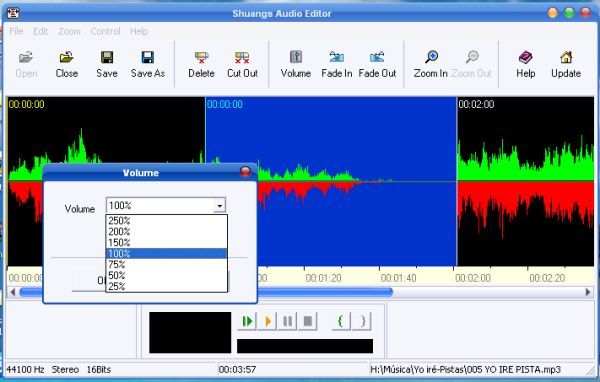600x382 pixels.
Task: Click the 00:01:20 ruler mark
Action: point(323,278)
